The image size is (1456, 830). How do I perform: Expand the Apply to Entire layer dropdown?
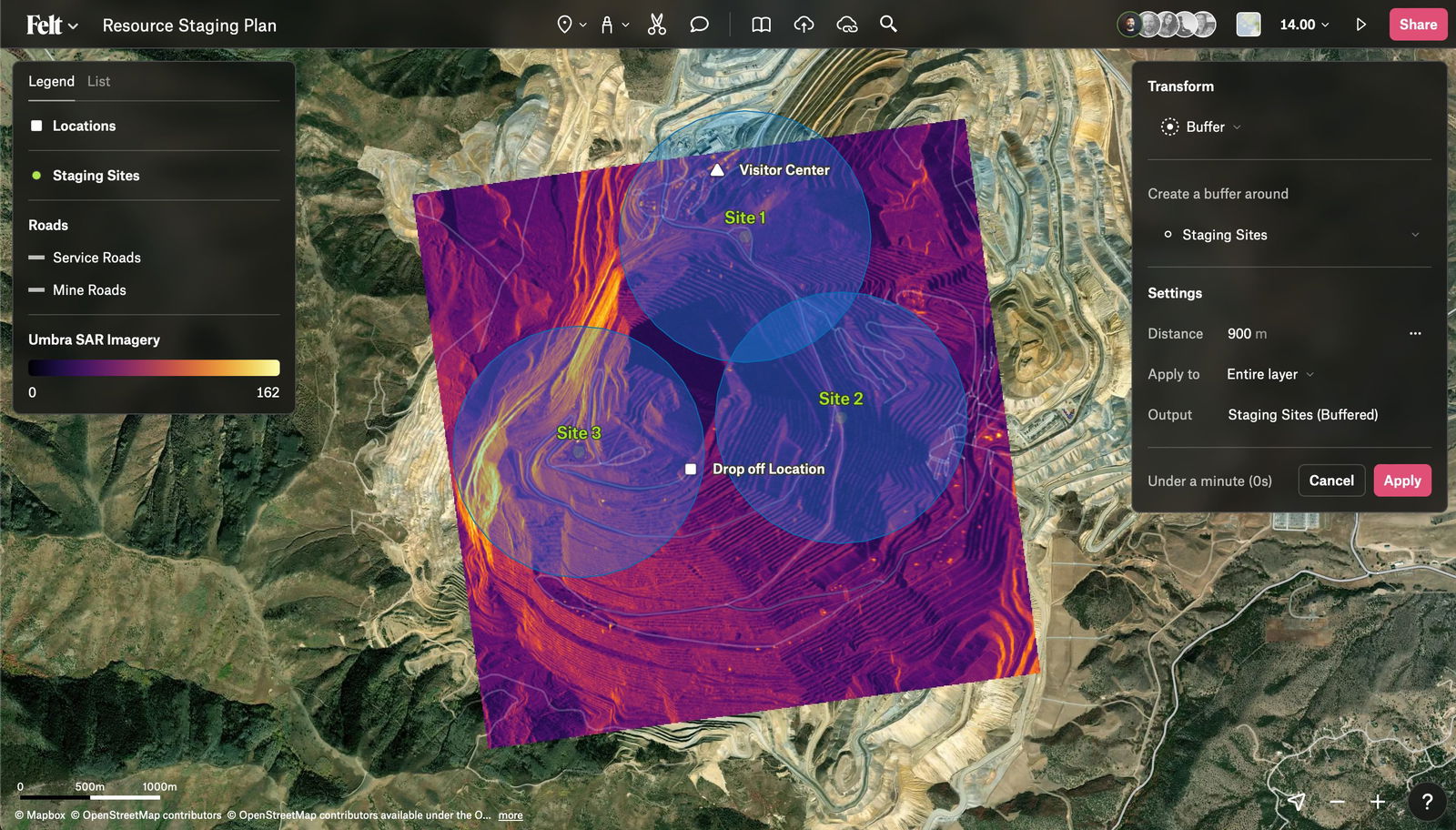(1269, 374)
